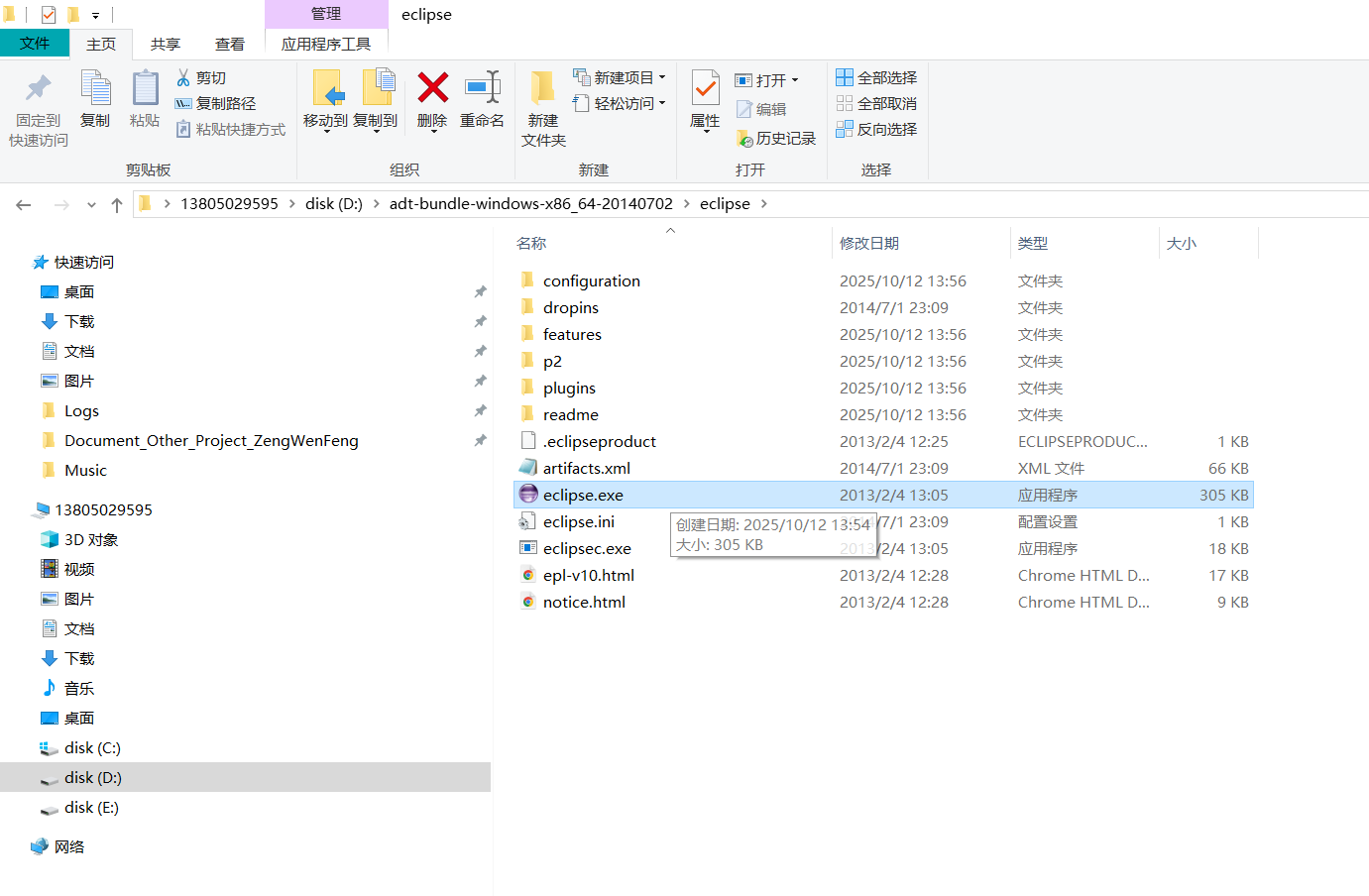Click the properties checkbox icon in title bar
The width and height of the screenshot is (1369, 896).
click(x=49, y=14)
